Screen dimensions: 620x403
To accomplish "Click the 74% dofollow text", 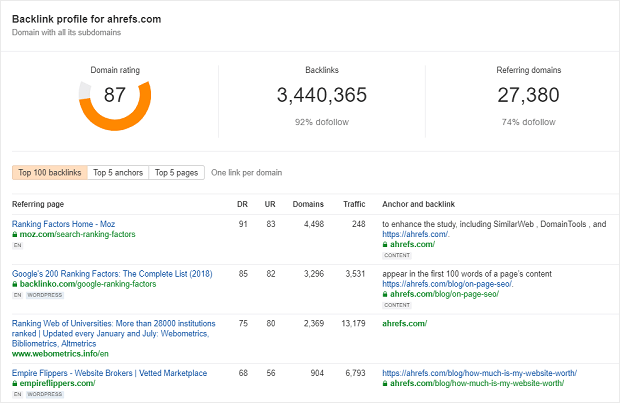I will pyautogui.click(x=529, y=122).
